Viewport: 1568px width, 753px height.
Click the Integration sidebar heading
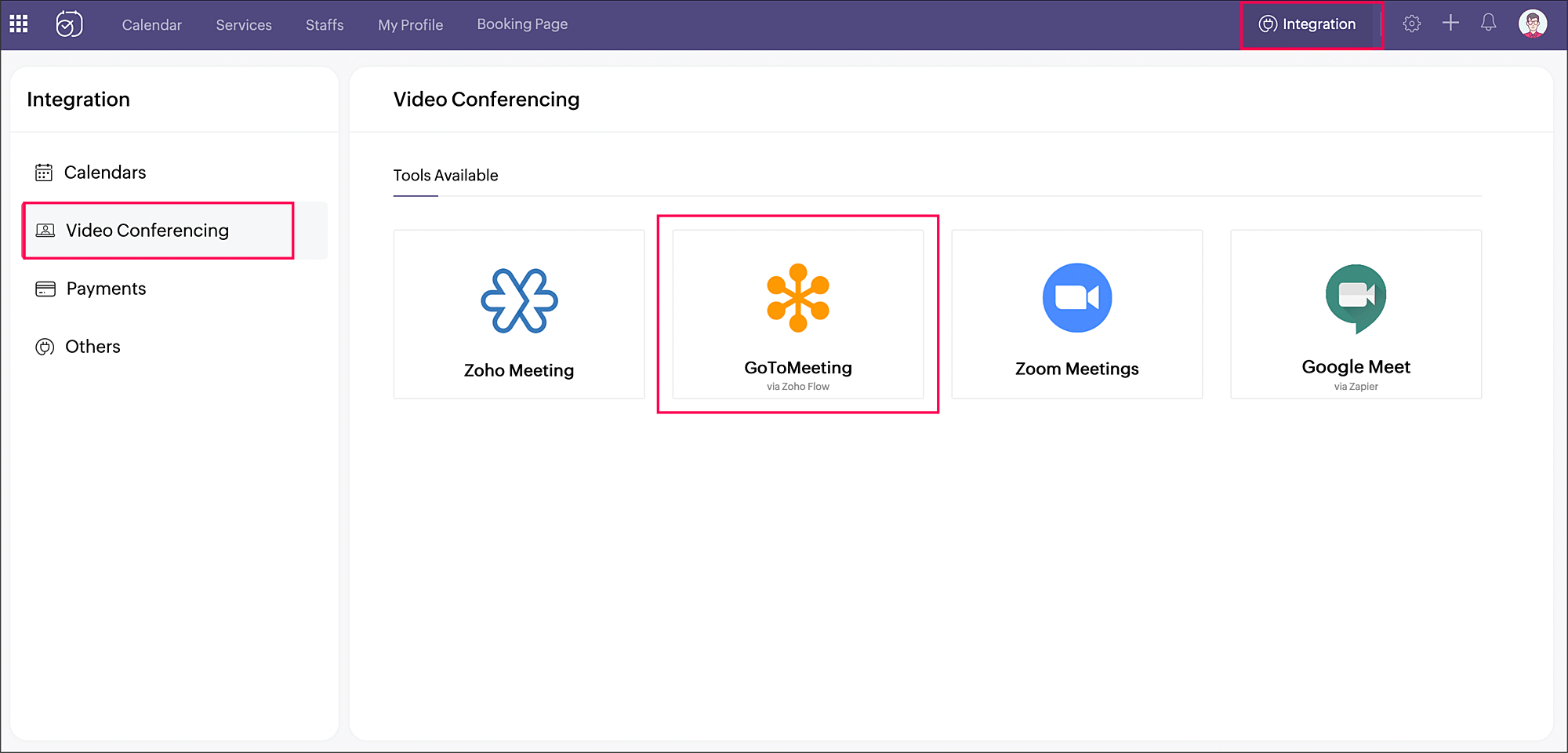coord(78,100)
